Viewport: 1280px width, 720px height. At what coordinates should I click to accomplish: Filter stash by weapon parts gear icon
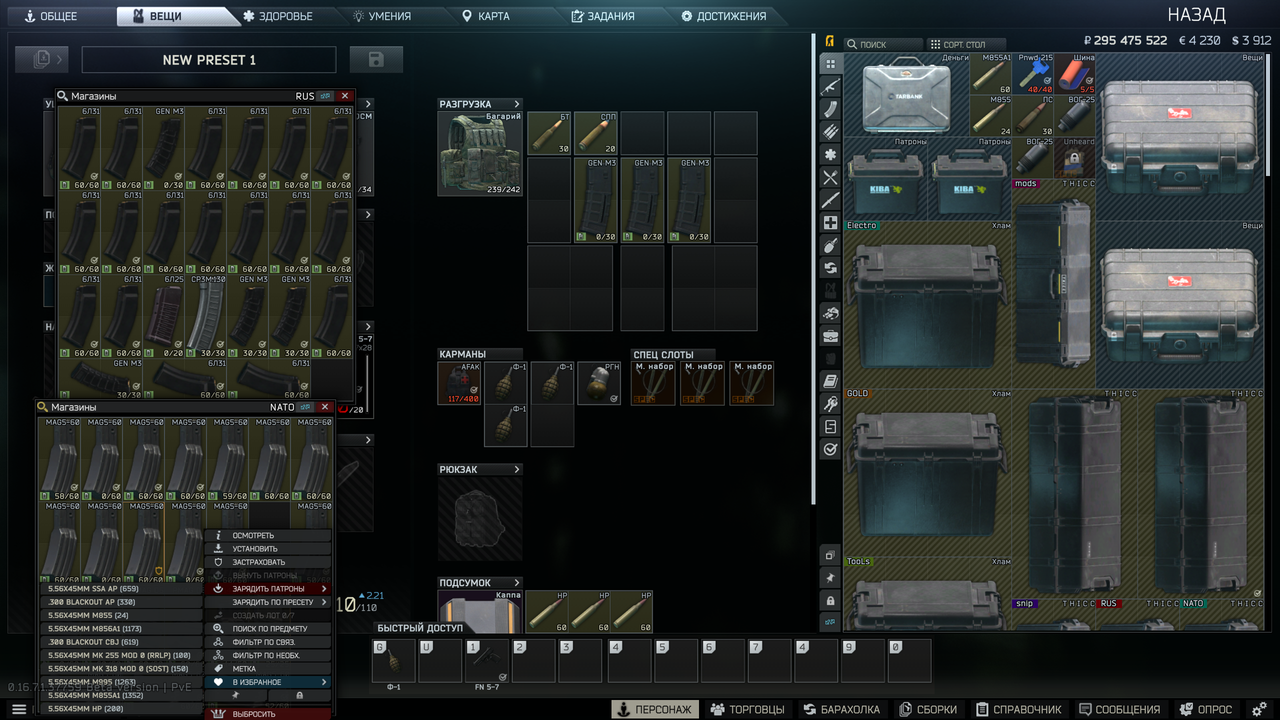click(x=830, y=154)
